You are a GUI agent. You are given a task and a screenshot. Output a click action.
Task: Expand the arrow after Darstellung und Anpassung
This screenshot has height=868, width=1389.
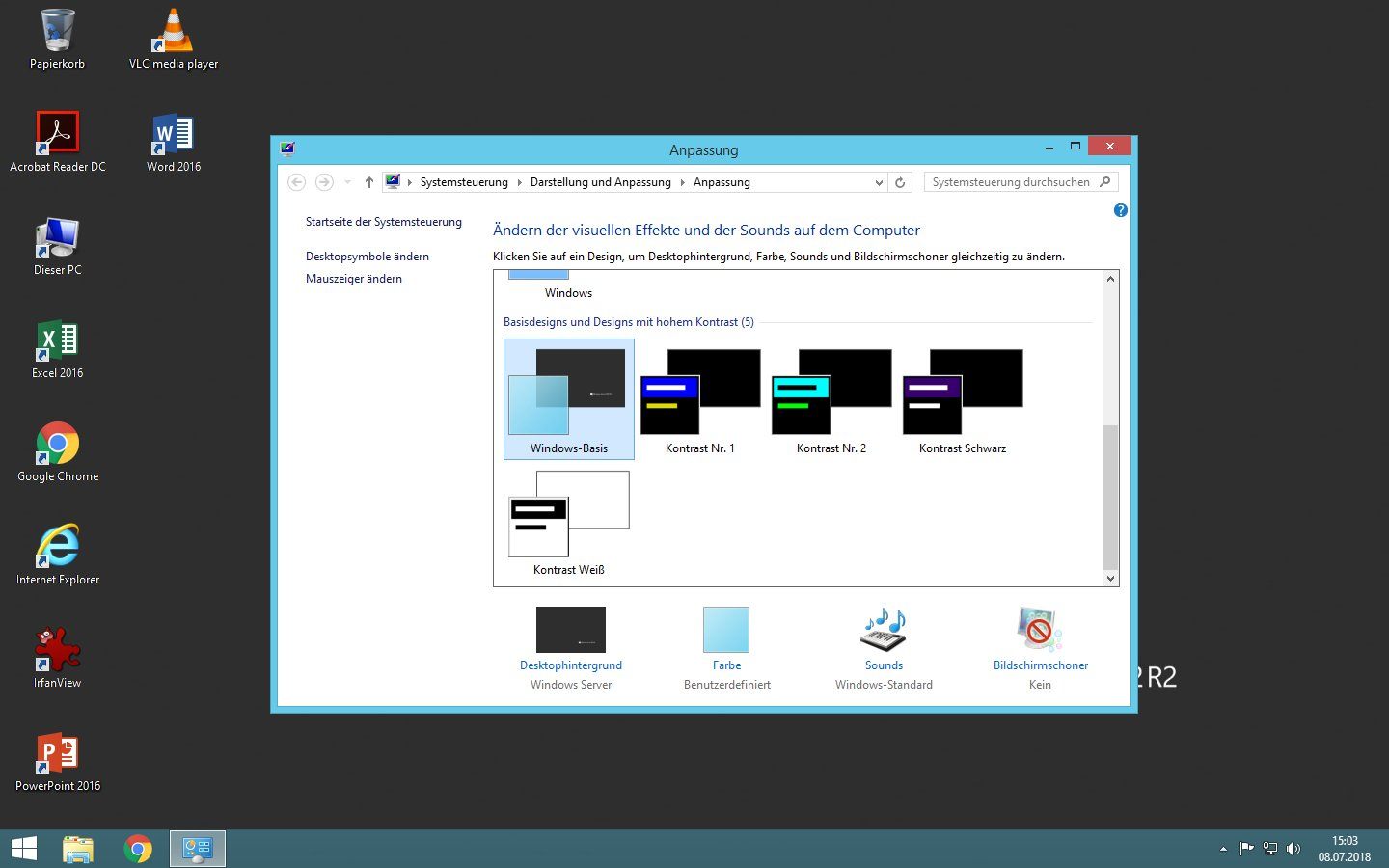click(682, 182)
